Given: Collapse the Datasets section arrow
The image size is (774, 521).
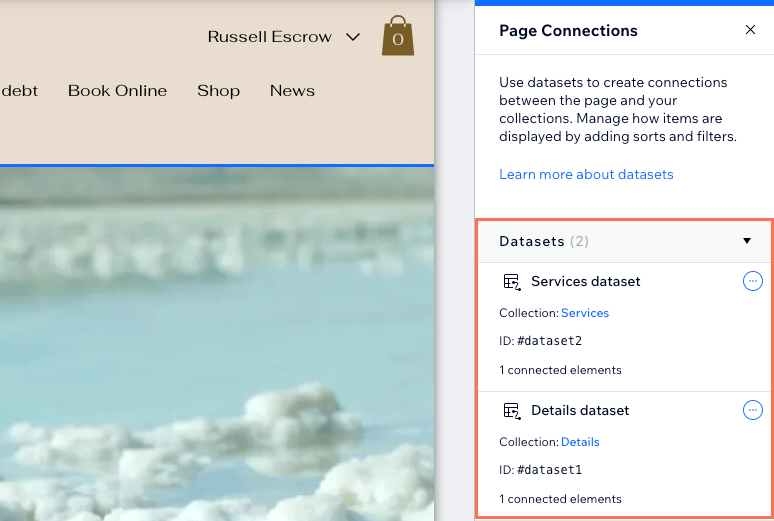Looking at the screenshot, I should 747,241.
